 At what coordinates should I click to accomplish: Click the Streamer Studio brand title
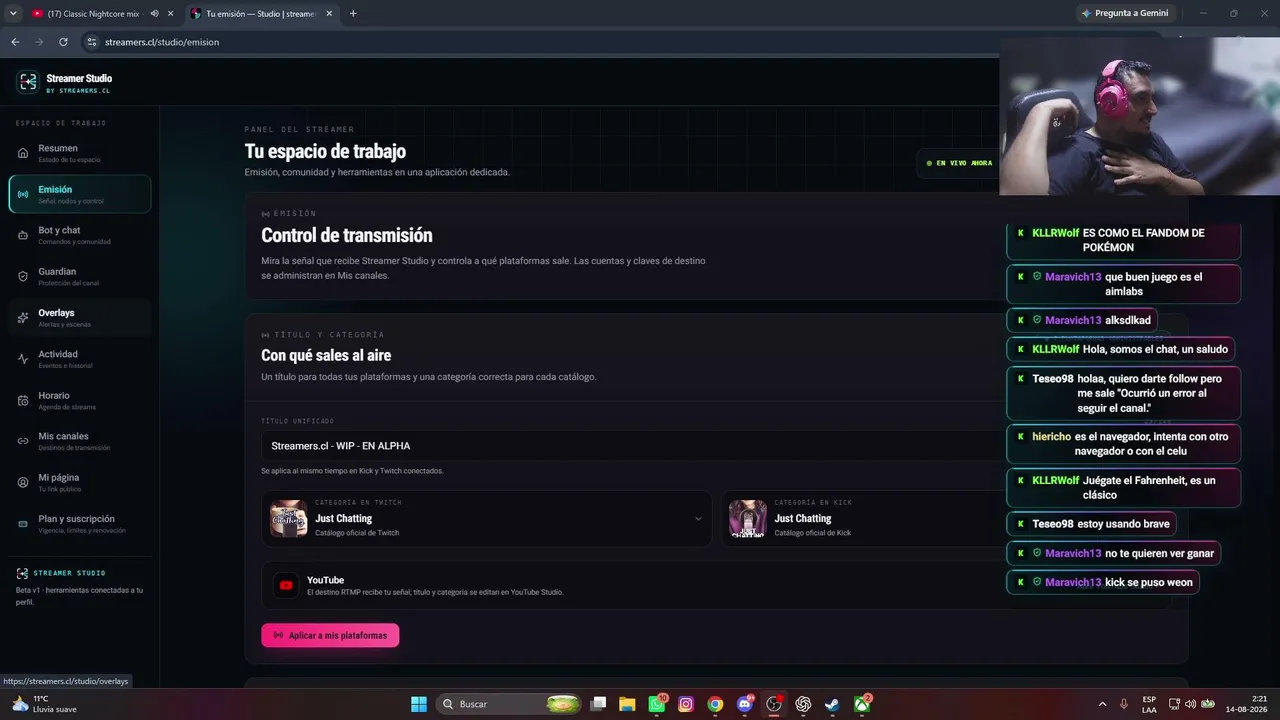tap(79, 78)
